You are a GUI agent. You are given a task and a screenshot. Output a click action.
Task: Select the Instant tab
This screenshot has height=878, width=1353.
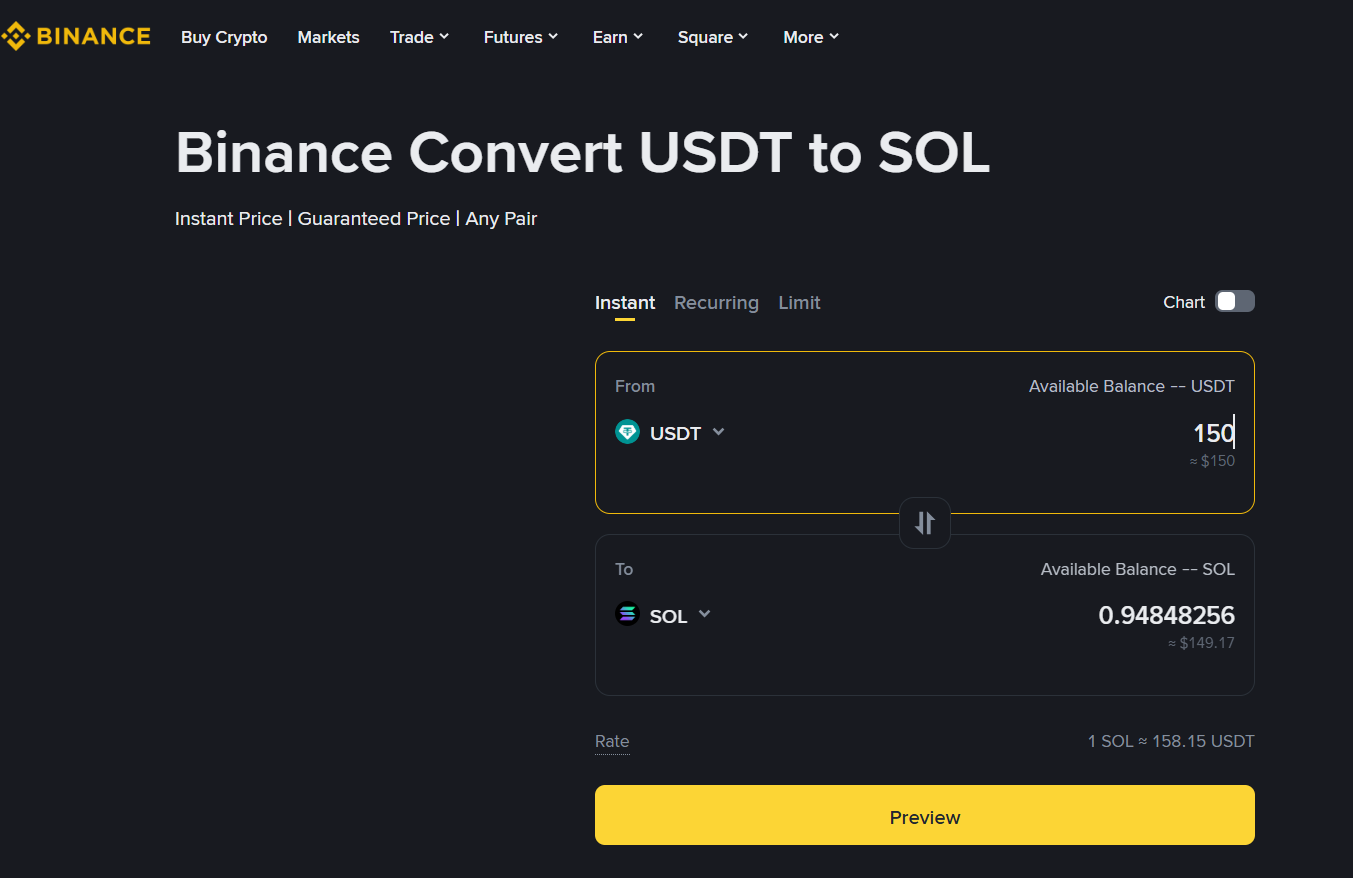pyautogui.click(x=625, y=303)
